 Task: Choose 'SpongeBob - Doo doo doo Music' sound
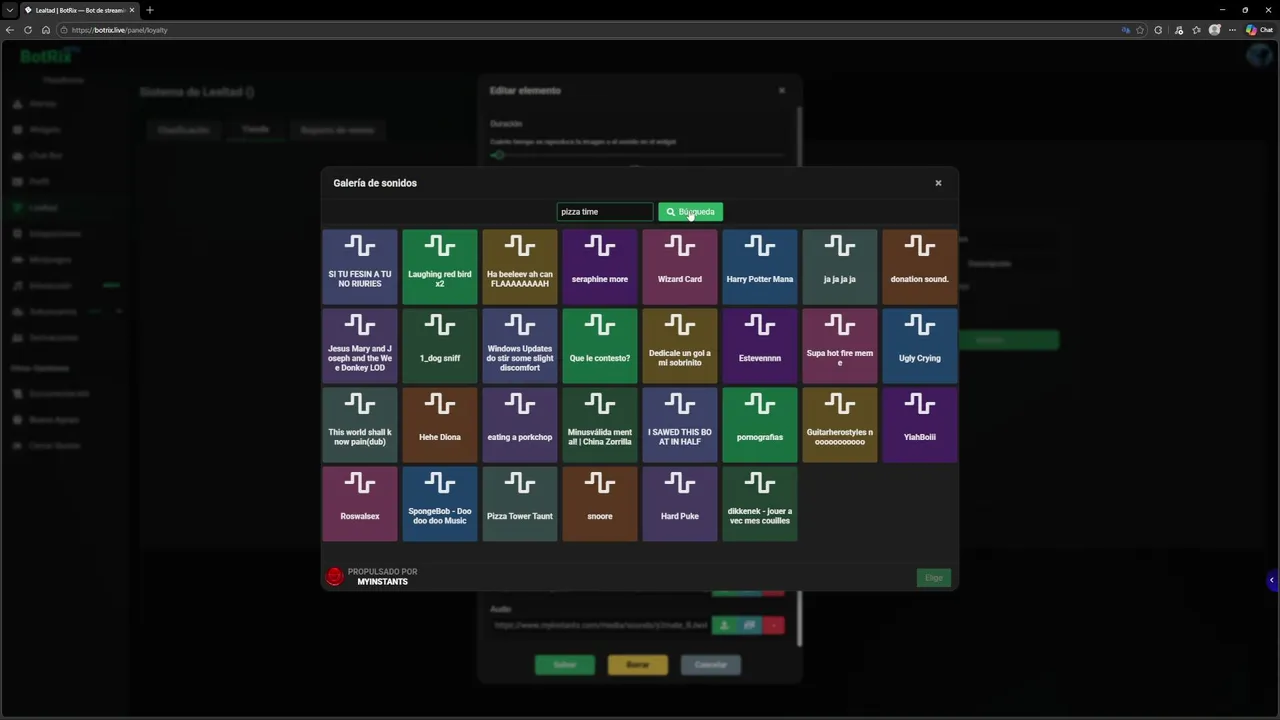tap(440, 503)
